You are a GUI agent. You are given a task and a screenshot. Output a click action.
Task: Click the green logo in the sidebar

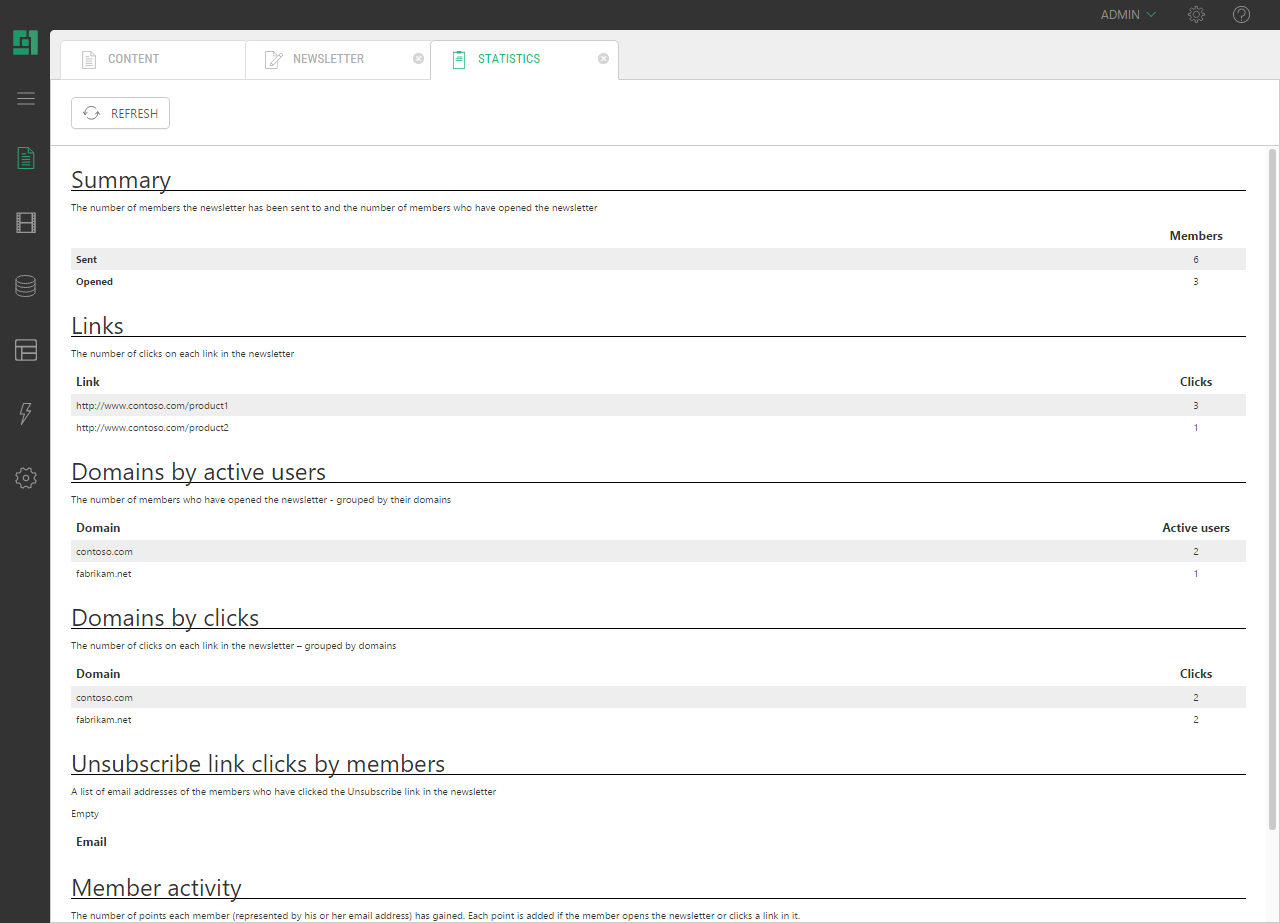(25, 43)
